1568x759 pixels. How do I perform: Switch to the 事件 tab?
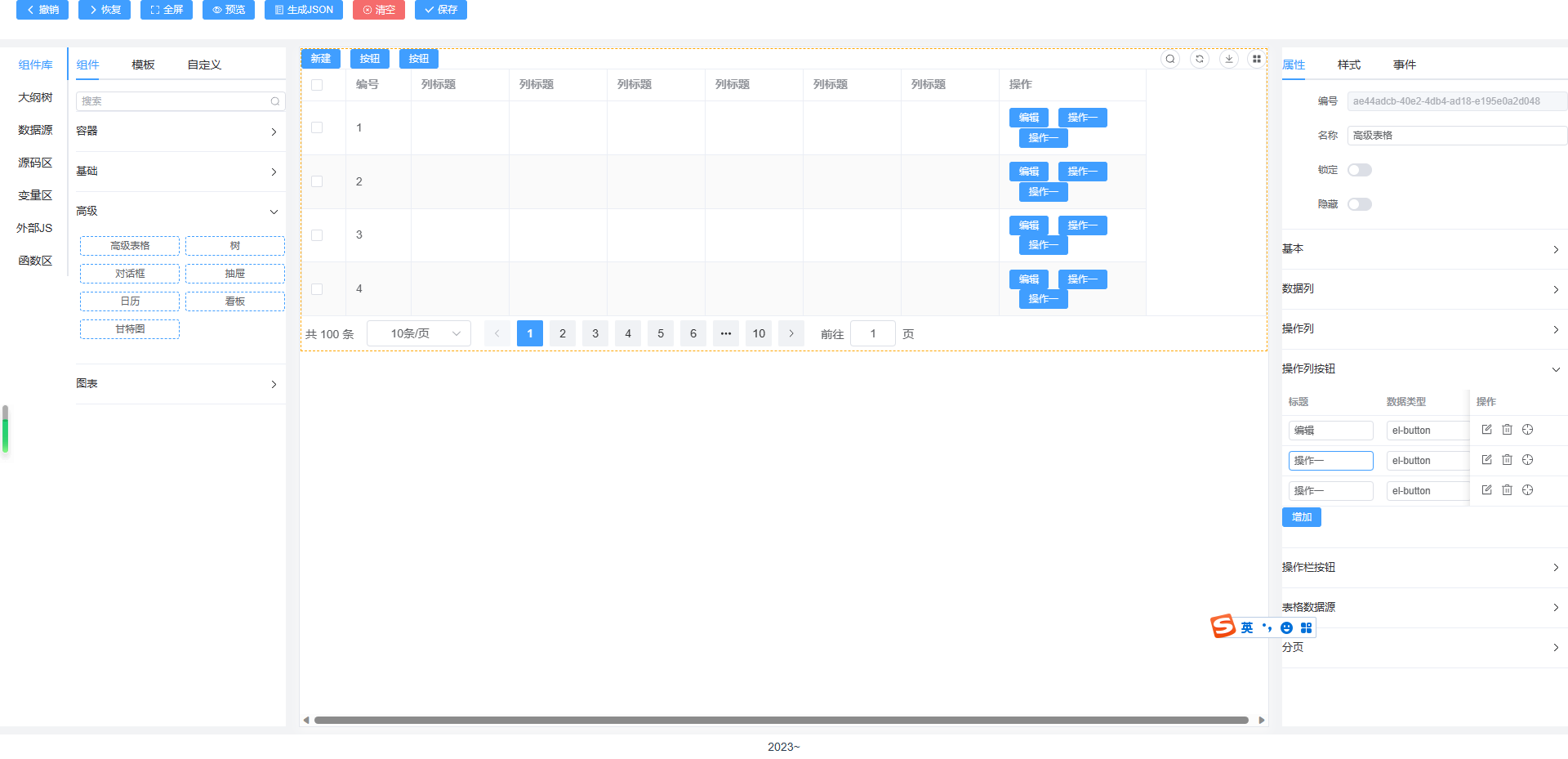pyautogui.click(x=1405, y=65)
